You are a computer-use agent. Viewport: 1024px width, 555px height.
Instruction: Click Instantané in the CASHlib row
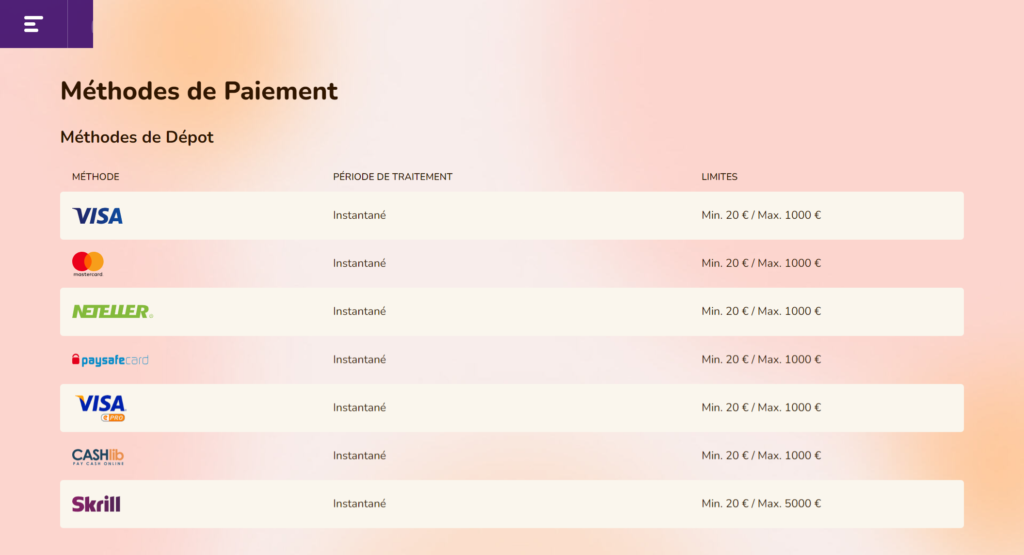pos(359,456)
